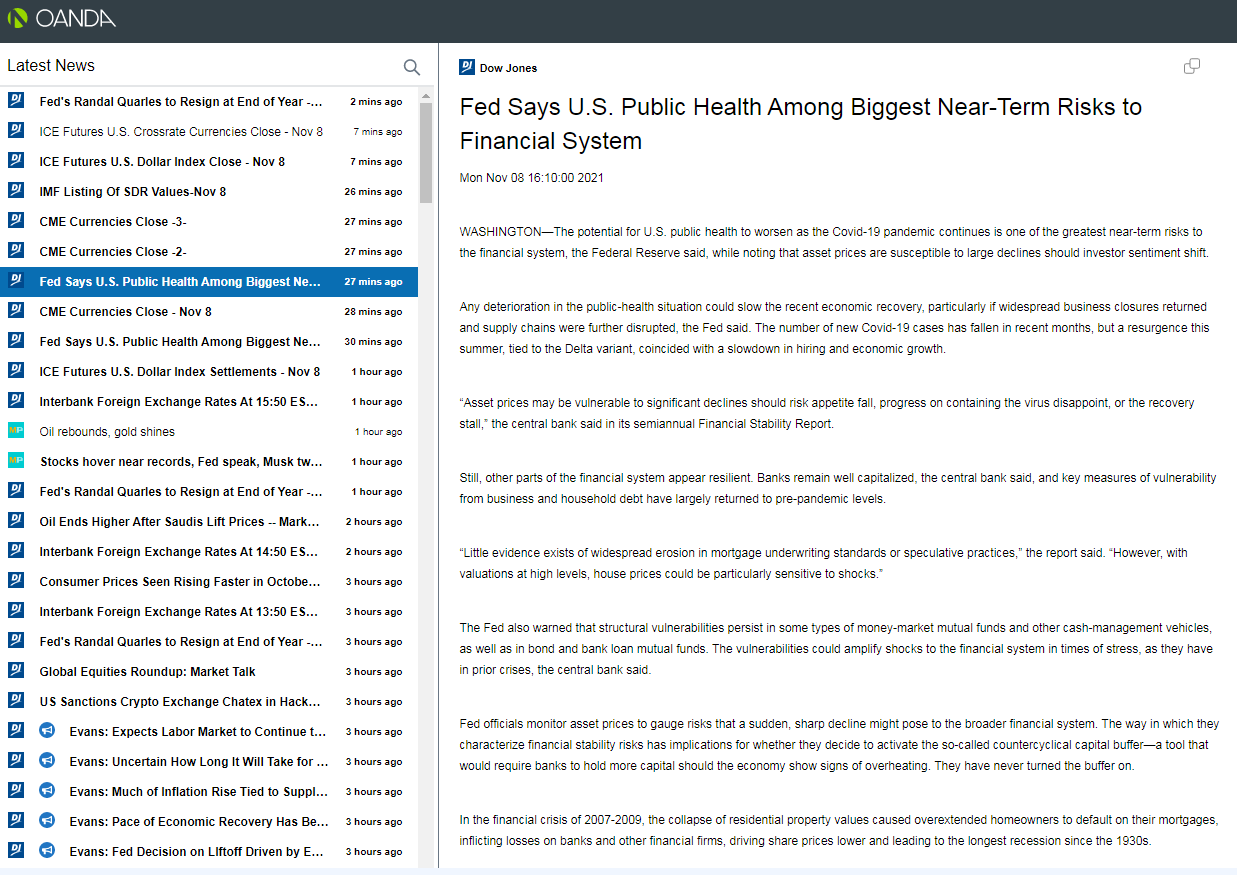Click the MP icon beside Stocks hover near records

[x=16, y=461]
